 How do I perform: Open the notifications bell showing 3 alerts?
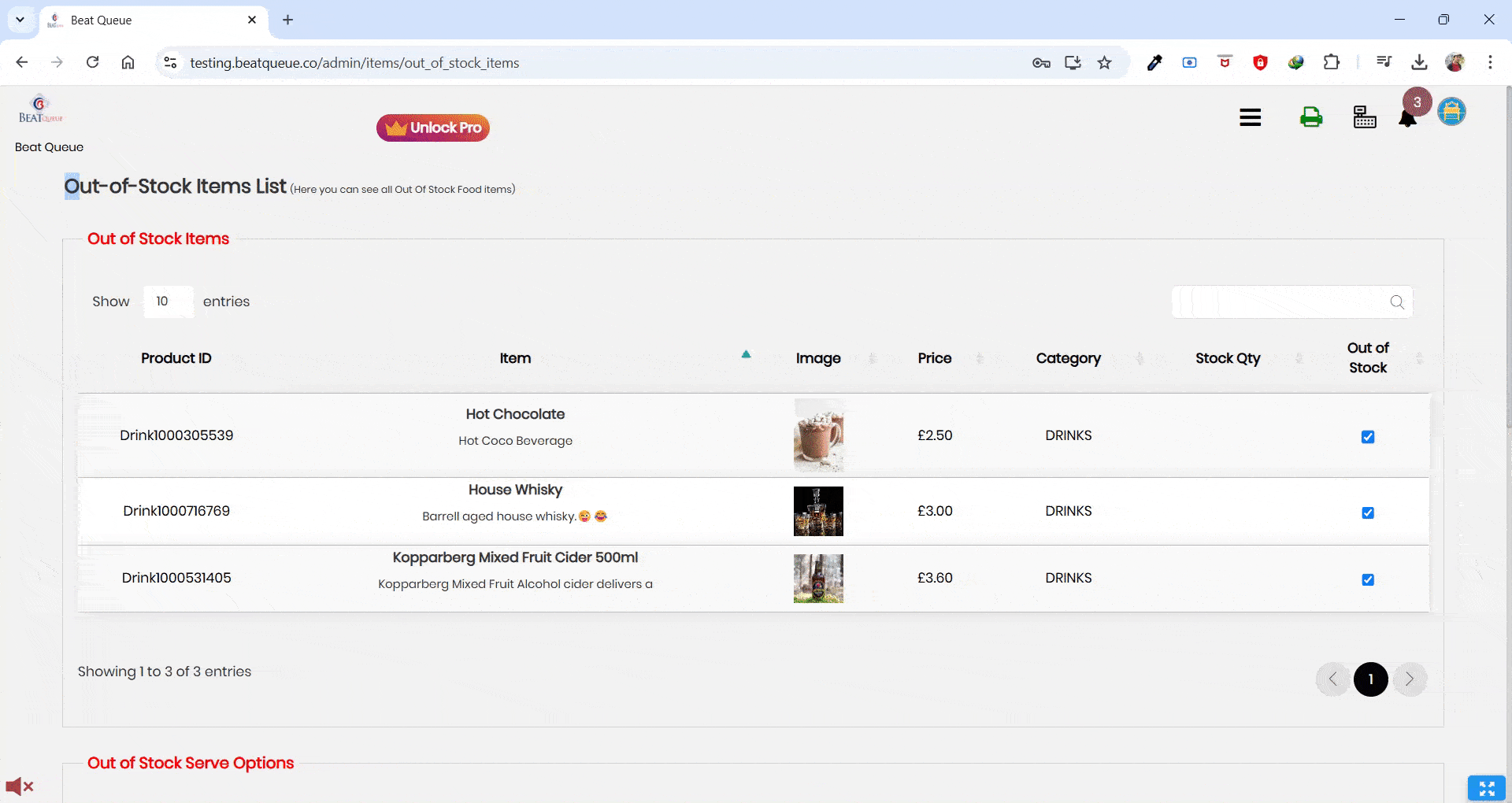[1409, 118]
